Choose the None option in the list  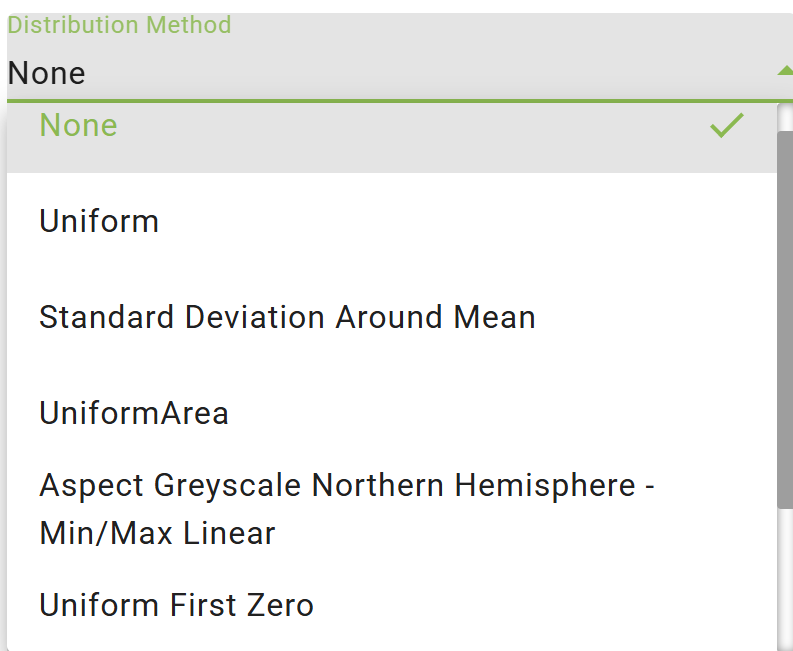coord(79,126)
